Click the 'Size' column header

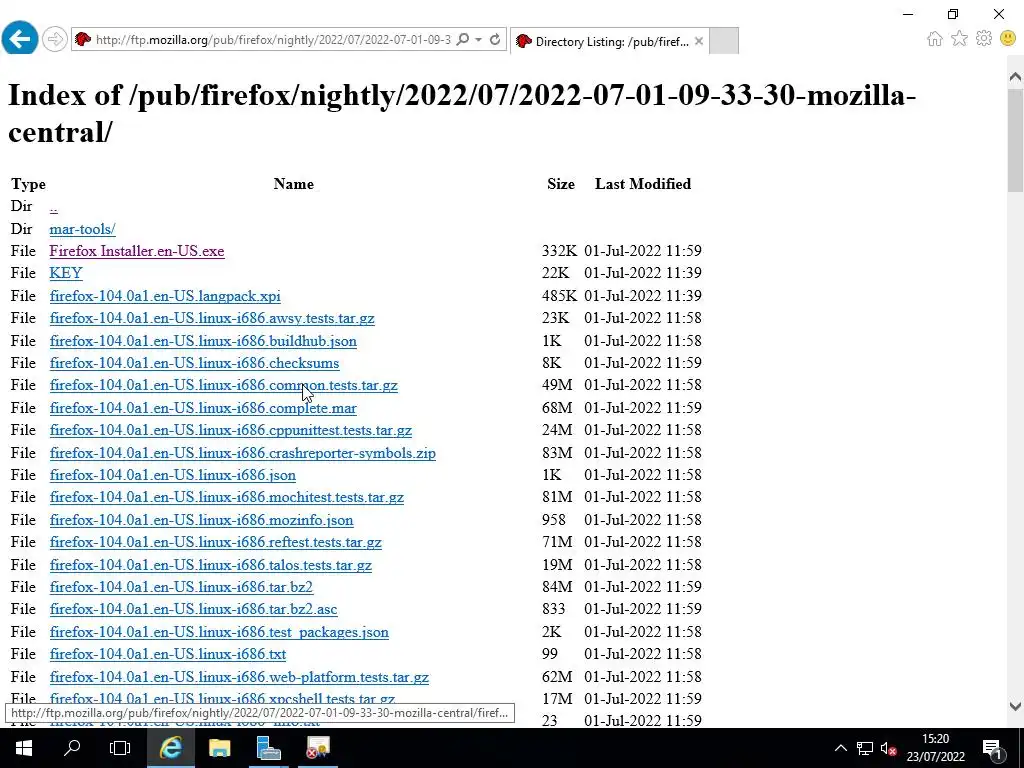[561, 184]
